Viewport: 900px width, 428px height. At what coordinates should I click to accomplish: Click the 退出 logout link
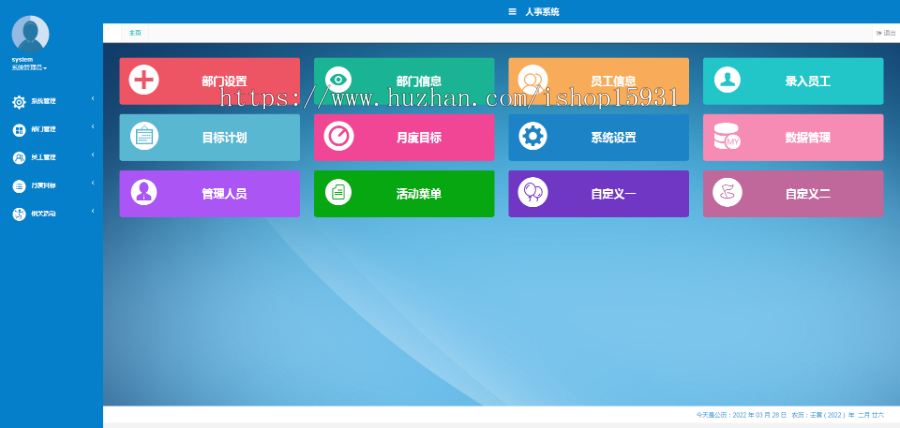[x=886, y=33]
